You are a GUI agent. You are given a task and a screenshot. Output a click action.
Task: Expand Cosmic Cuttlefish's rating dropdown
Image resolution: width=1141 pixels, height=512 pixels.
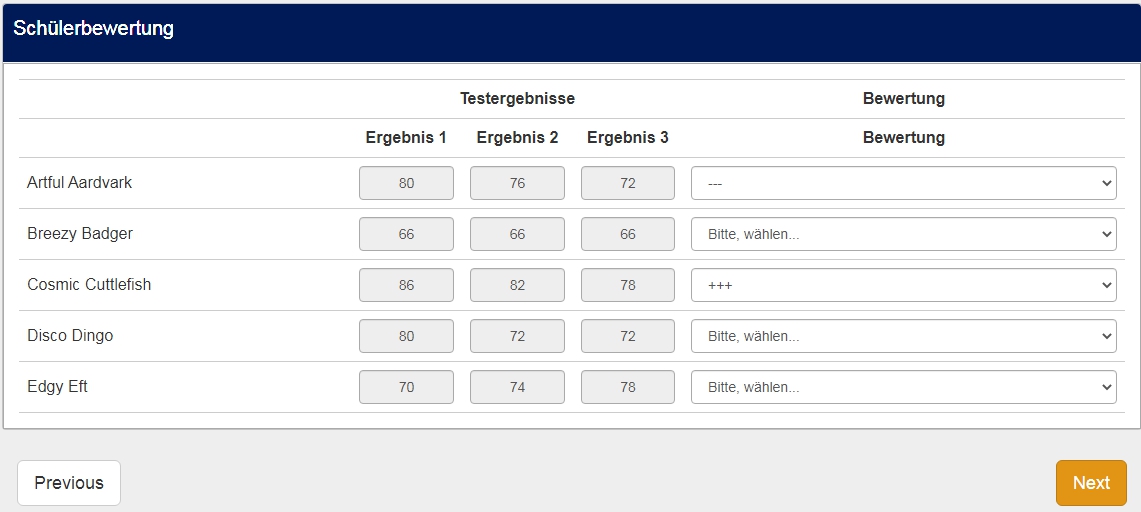tap(903, 285)
